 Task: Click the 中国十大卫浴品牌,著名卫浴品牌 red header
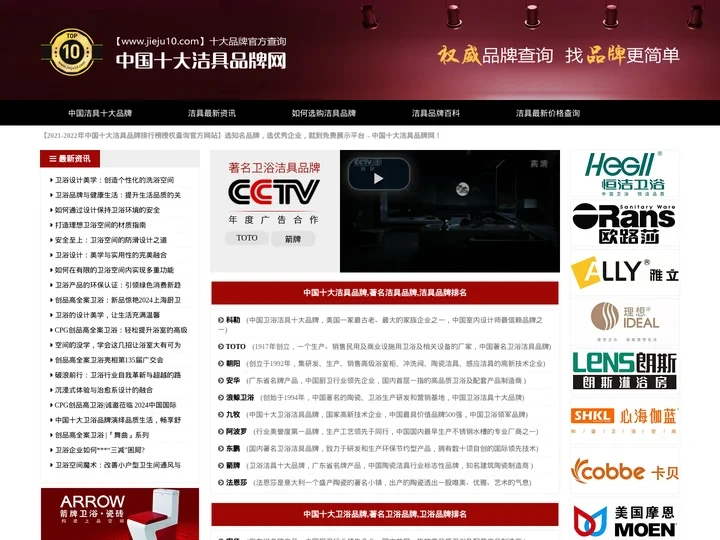(x=385, y=514)
